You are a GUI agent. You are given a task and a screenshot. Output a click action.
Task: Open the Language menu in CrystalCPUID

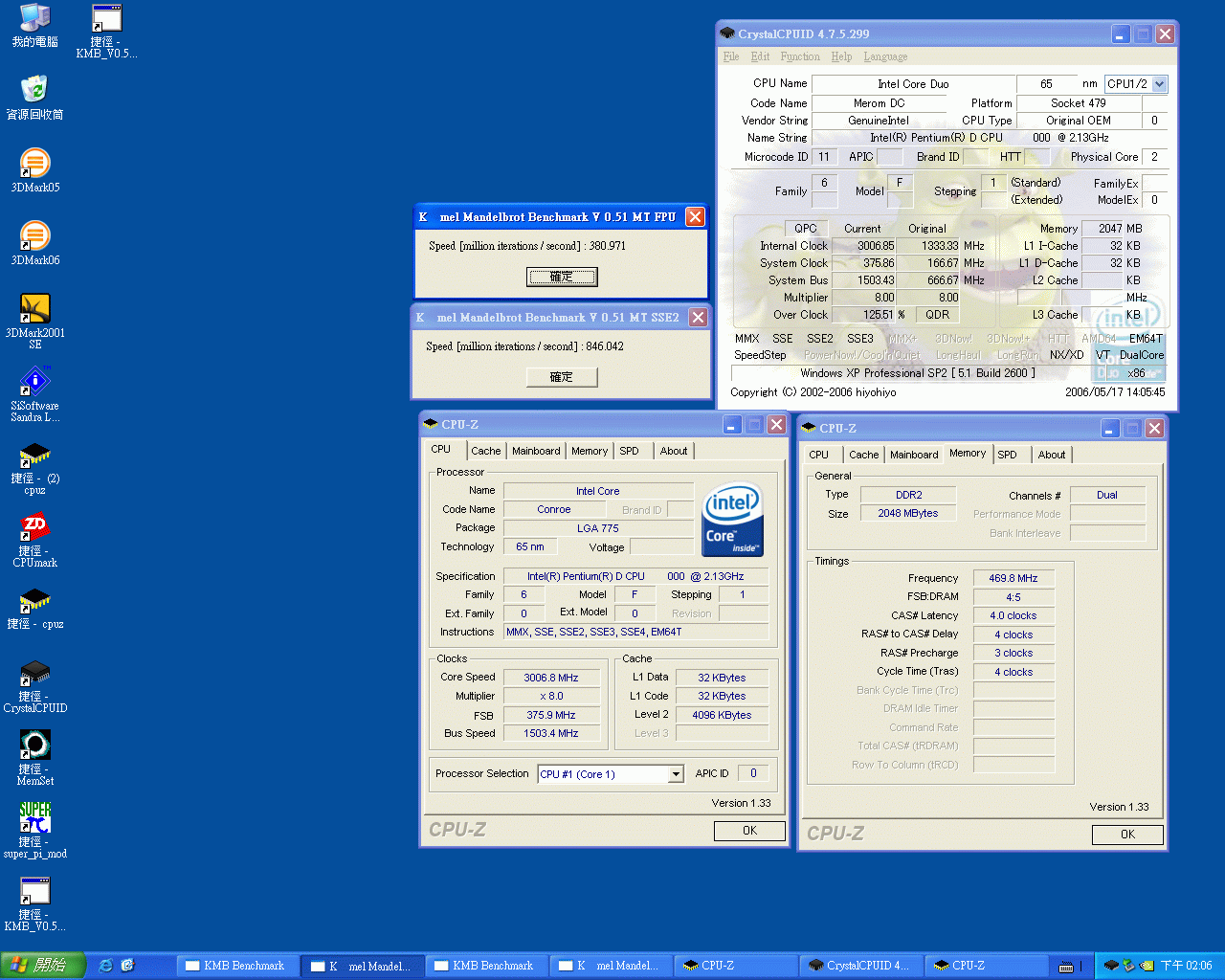click(x=885, y=56)
